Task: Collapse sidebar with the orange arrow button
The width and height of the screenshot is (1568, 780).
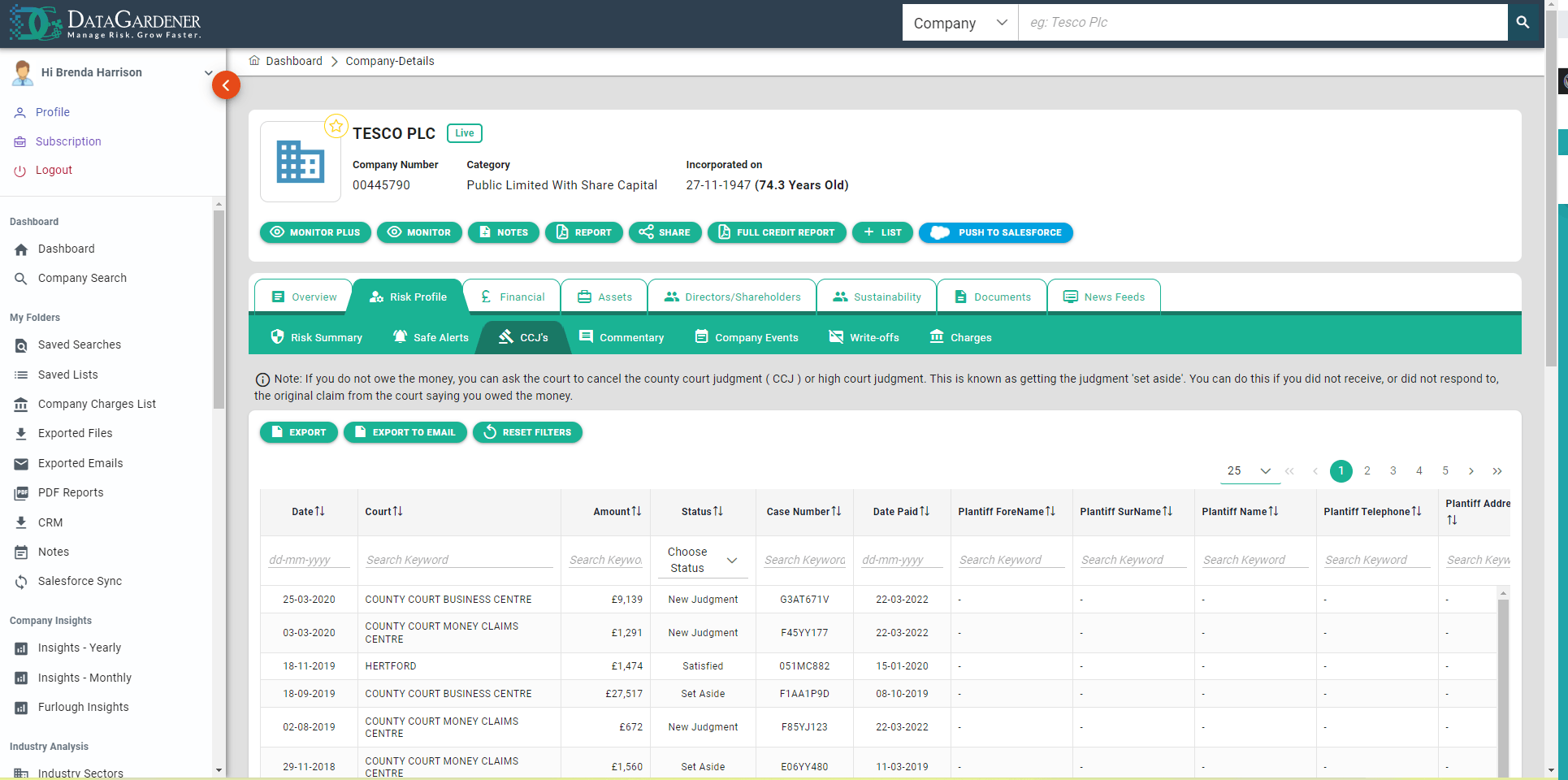Action: (x=226, y=85)
